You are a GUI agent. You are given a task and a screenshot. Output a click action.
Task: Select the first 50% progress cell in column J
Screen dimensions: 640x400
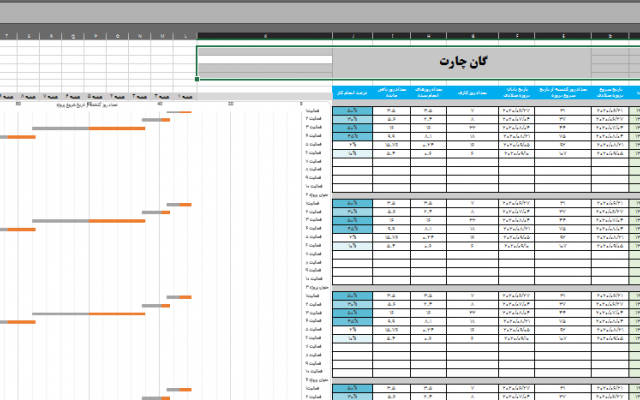point(351,111)
